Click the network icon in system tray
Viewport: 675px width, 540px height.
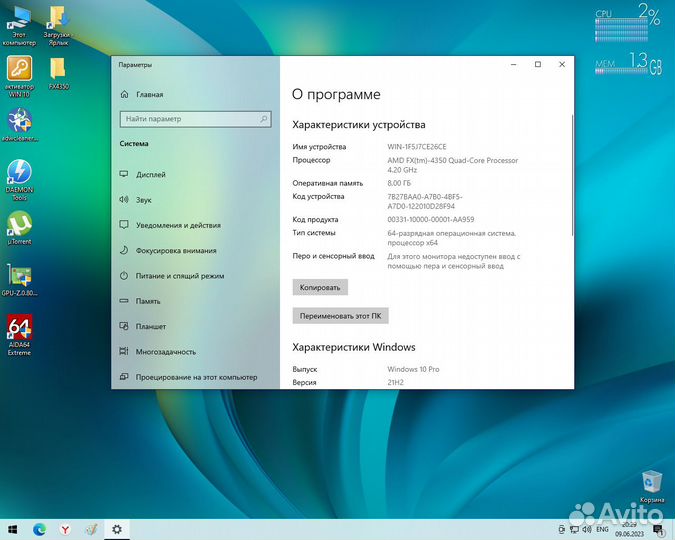click(574, 529)
